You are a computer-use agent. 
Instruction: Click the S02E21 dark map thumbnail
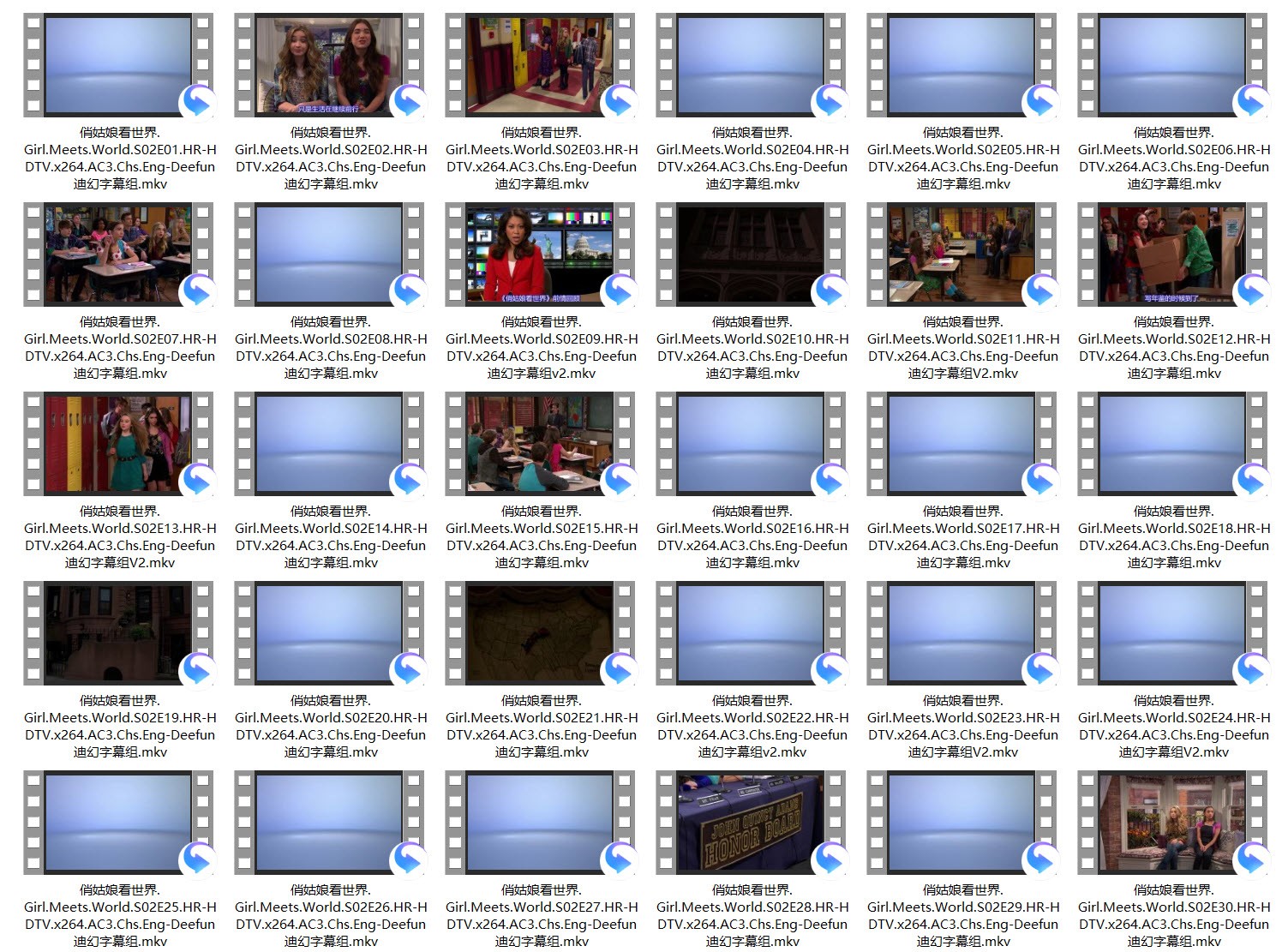pyautogui.click(x=540, y=633)
